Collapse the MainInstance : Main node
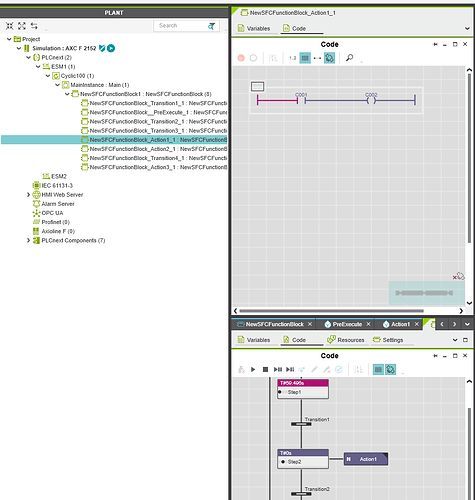The image size is (475, 500). coord(57,85)
